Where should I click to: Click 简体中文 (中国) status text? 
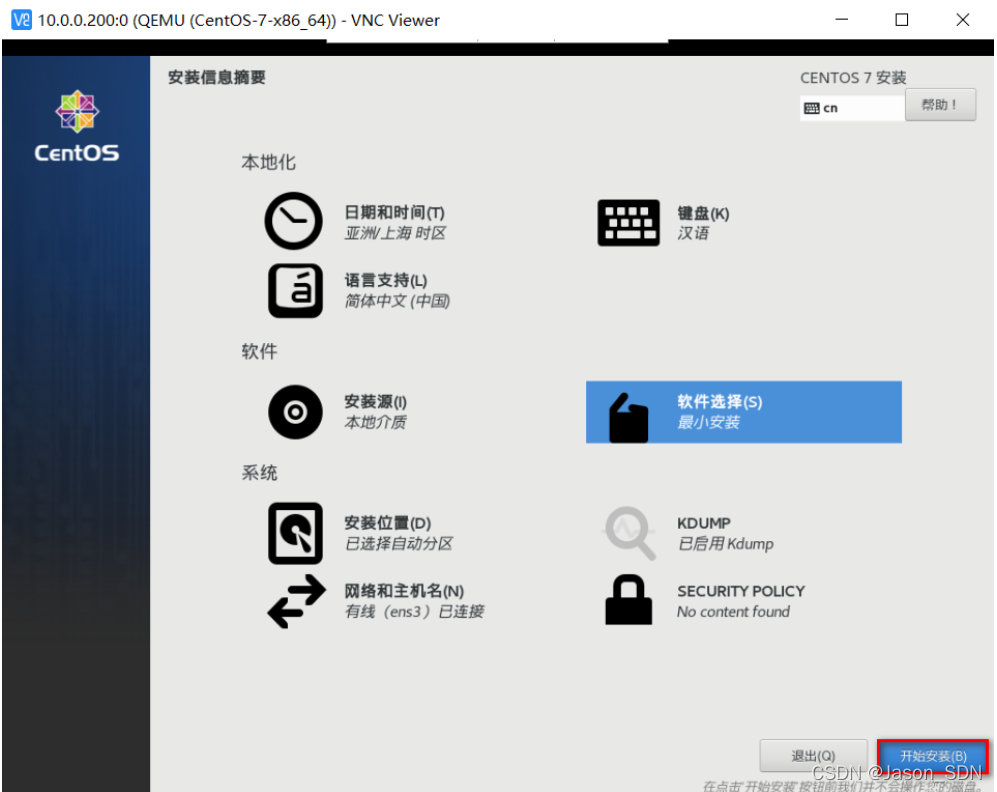397,301
